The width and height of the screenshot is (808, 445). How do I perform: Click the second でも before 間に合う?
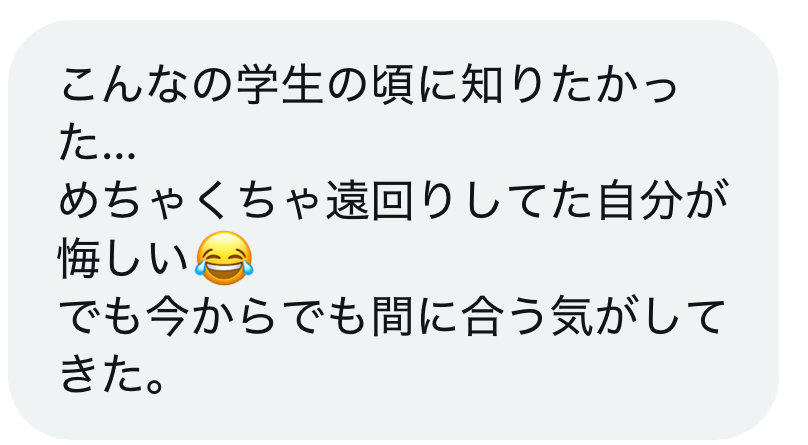coord(325,316)
